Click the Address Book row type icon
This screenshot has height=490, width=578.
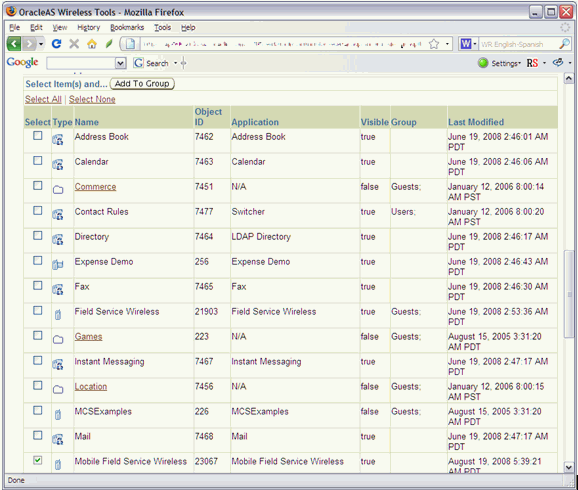pos(58,140)
